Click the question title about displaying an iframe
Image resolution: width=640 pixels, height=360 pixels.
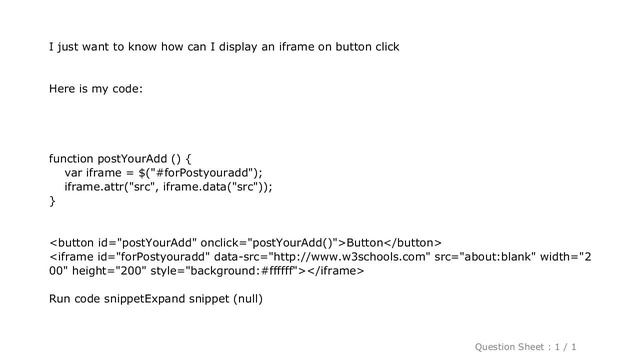click(x=224, y=47)
